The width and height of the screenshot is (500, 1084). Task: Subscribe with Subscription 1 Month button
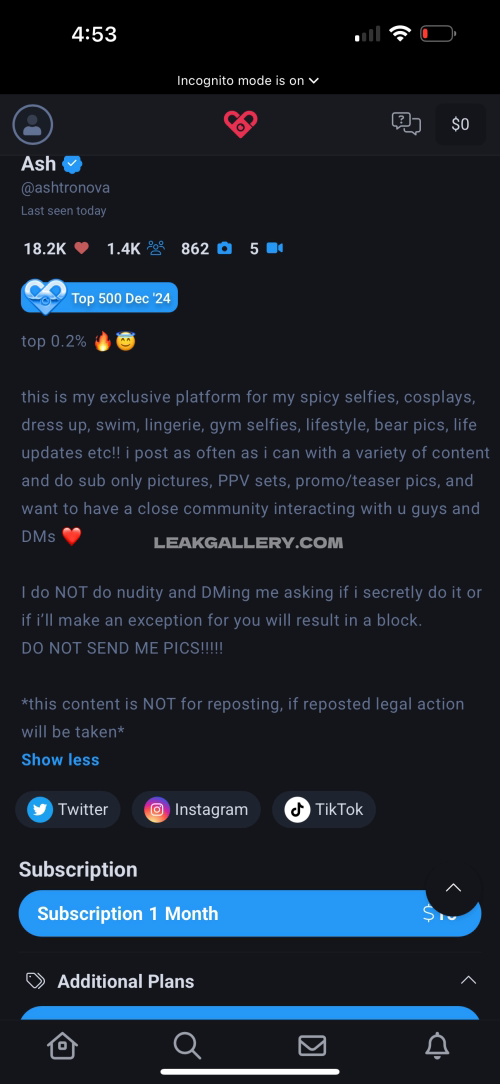(x=250, y=913)
